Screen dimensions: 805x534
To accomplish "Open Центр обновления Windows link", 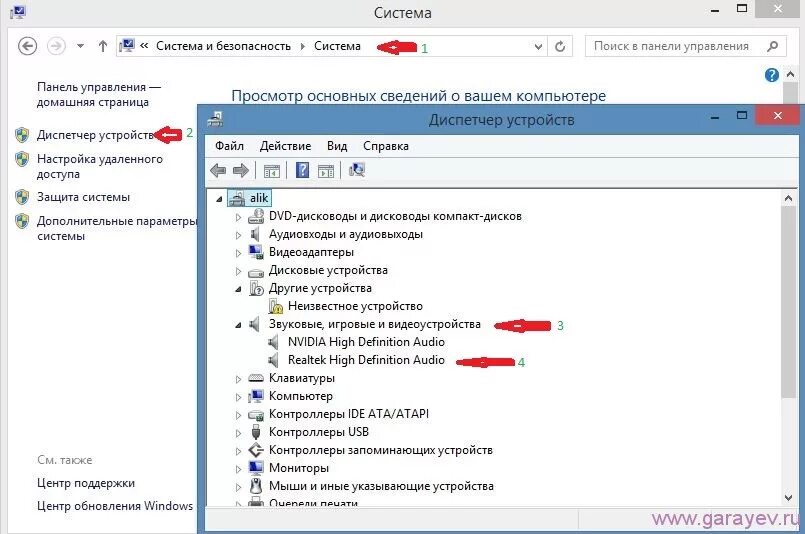I will click(115, 506).
